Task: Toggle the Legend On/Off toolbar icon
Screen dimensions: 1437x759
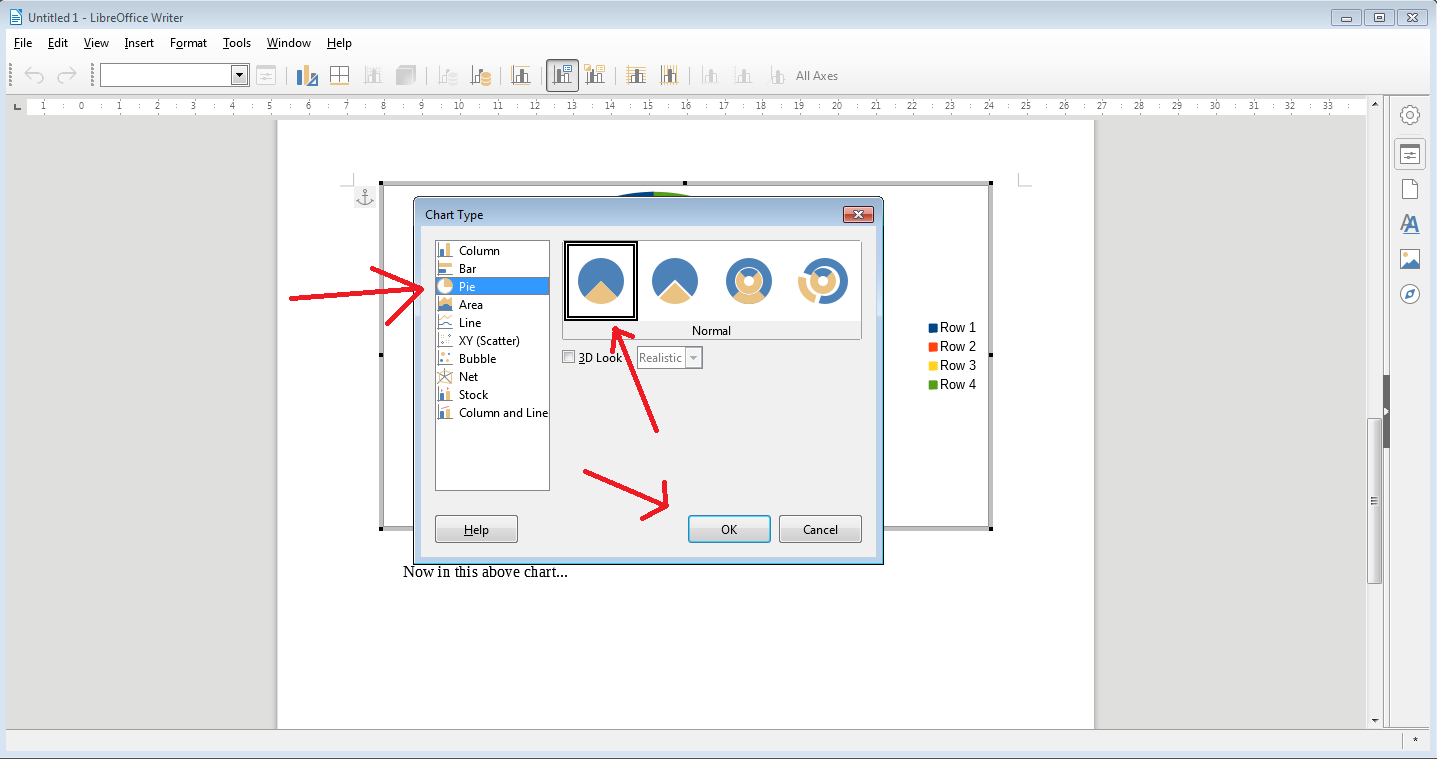Action: tap(562, 76)
